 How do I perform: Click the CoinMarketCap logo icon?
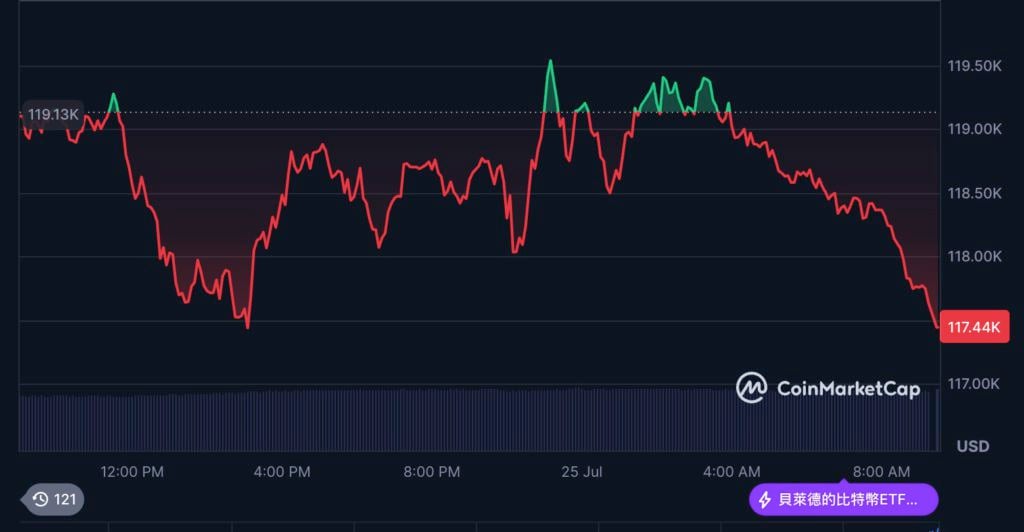751,388
